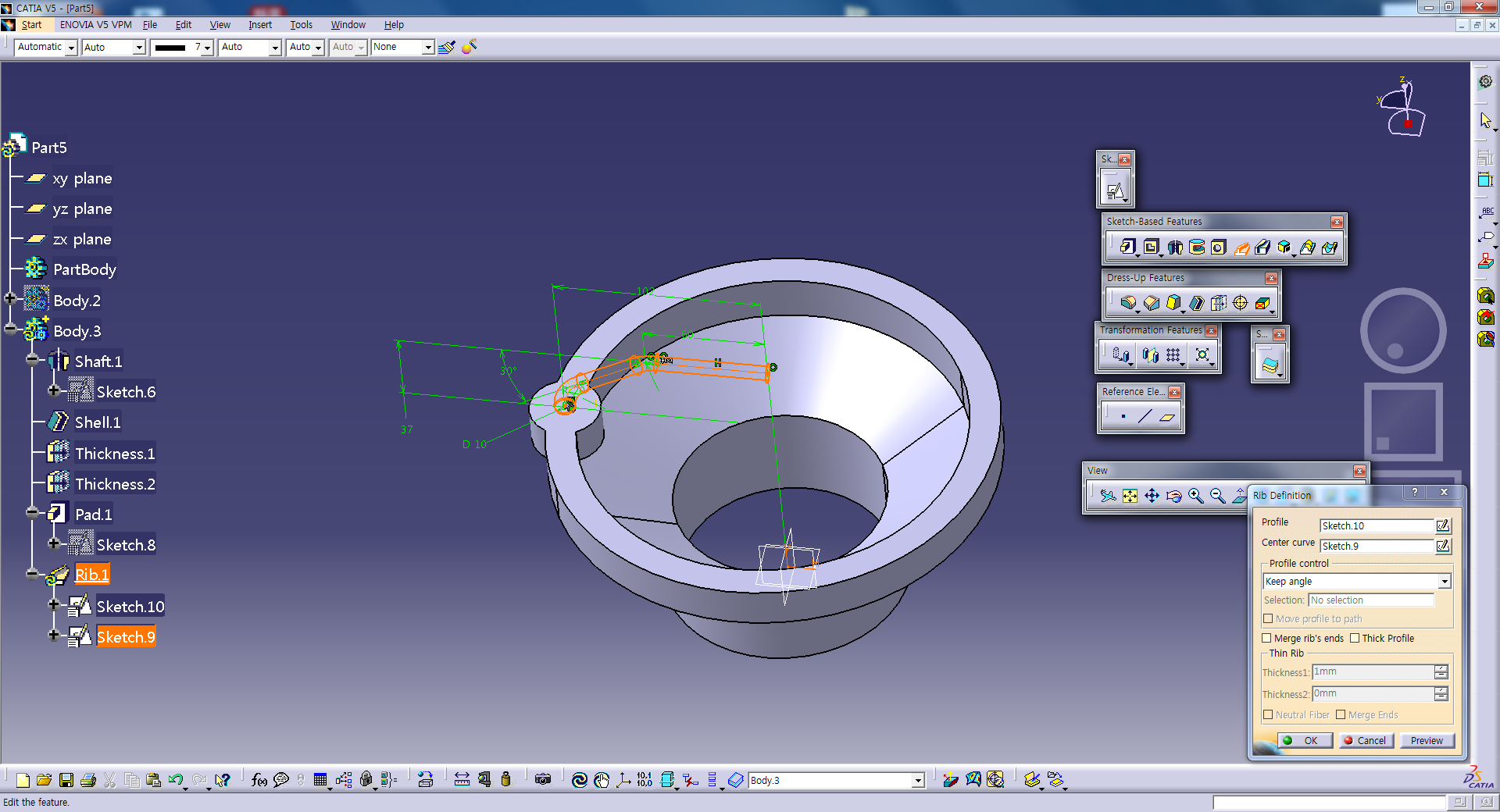The height and width of the screenshot is (812, 1500).
Task: Select the Shell dress-up tool
Action: 1197,303
